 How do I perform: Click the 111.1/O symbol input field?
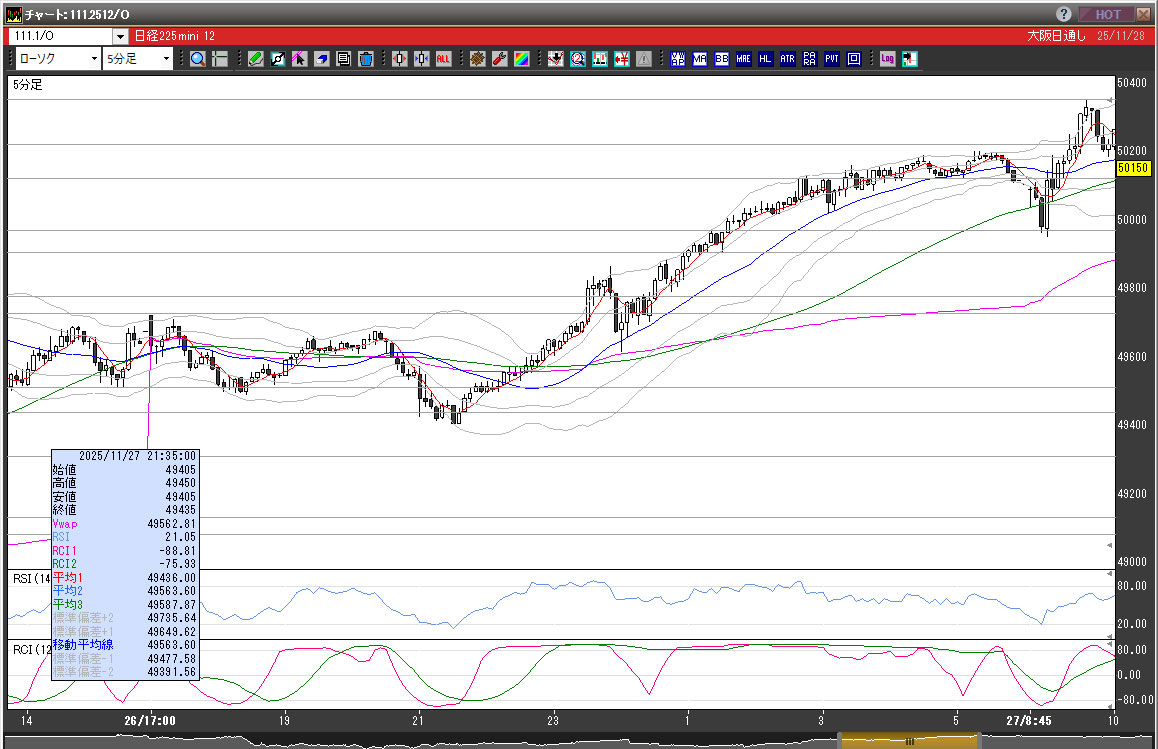point(60,36)
